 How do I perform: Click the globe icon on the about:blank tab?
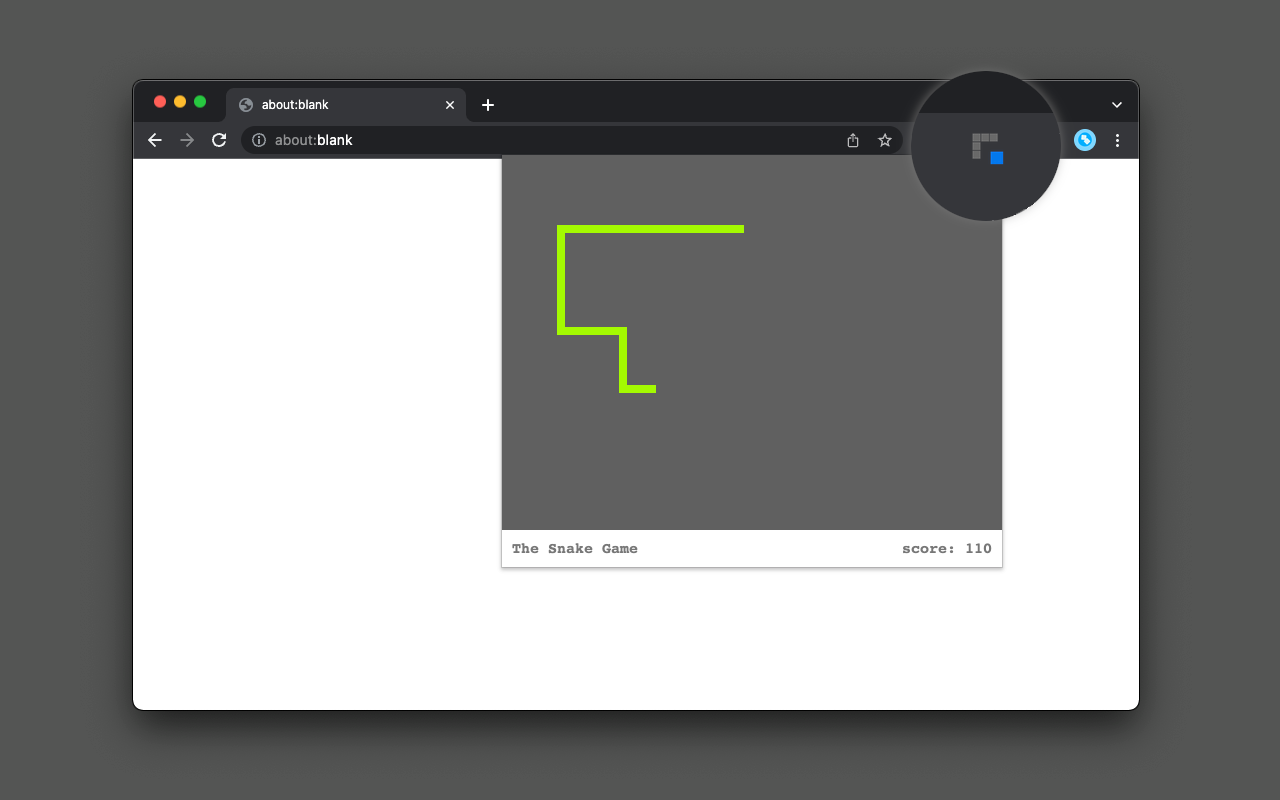tap(245, 104)
